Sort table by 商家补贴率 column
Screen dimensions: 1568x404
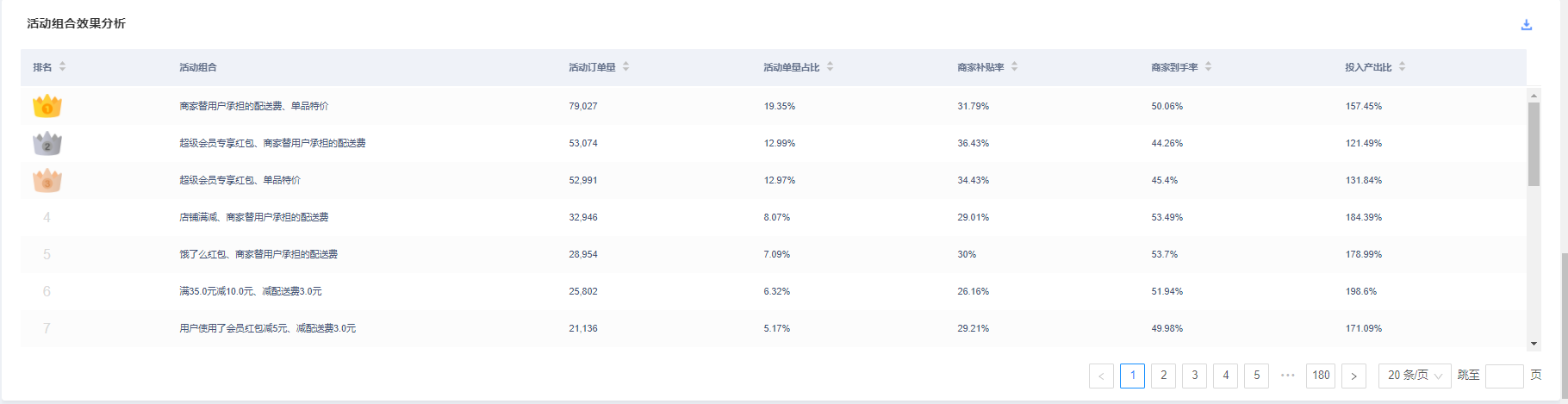pos(1014,67)
